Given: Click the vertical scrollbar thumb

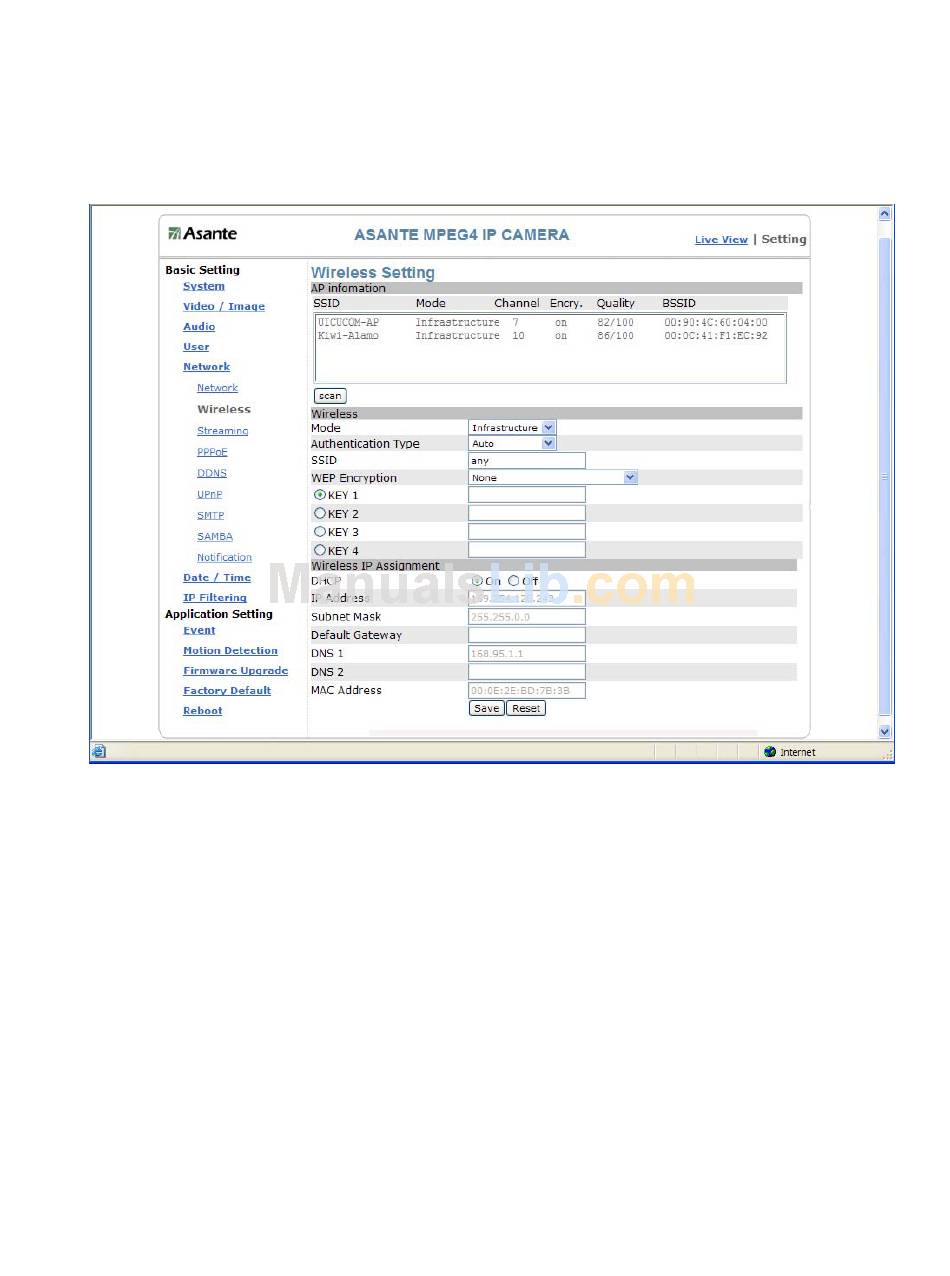Looking at the screenshot, I should pyautogui.click(x=884, y=477).
